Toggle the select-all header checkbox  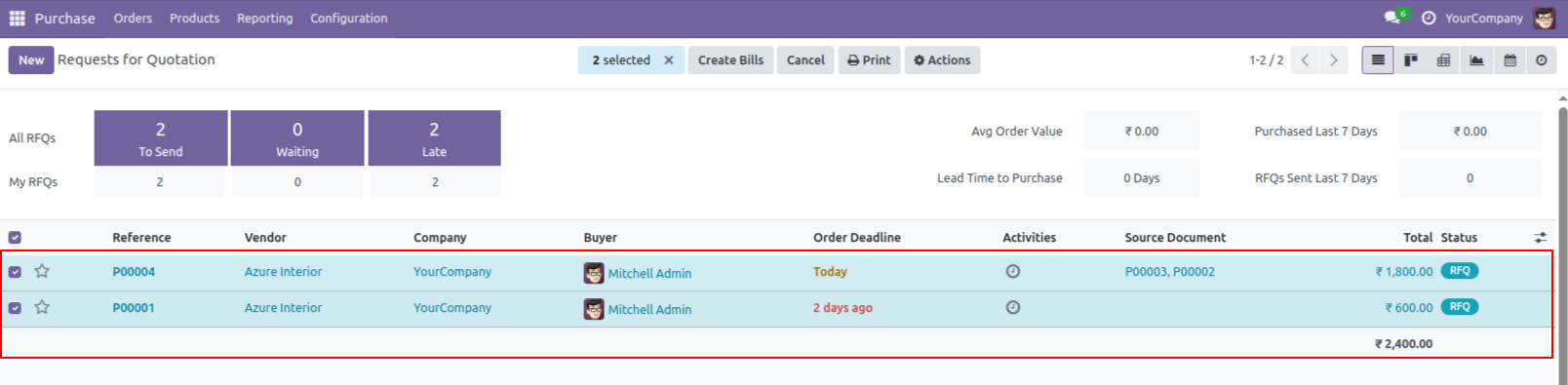coord(15,238)
